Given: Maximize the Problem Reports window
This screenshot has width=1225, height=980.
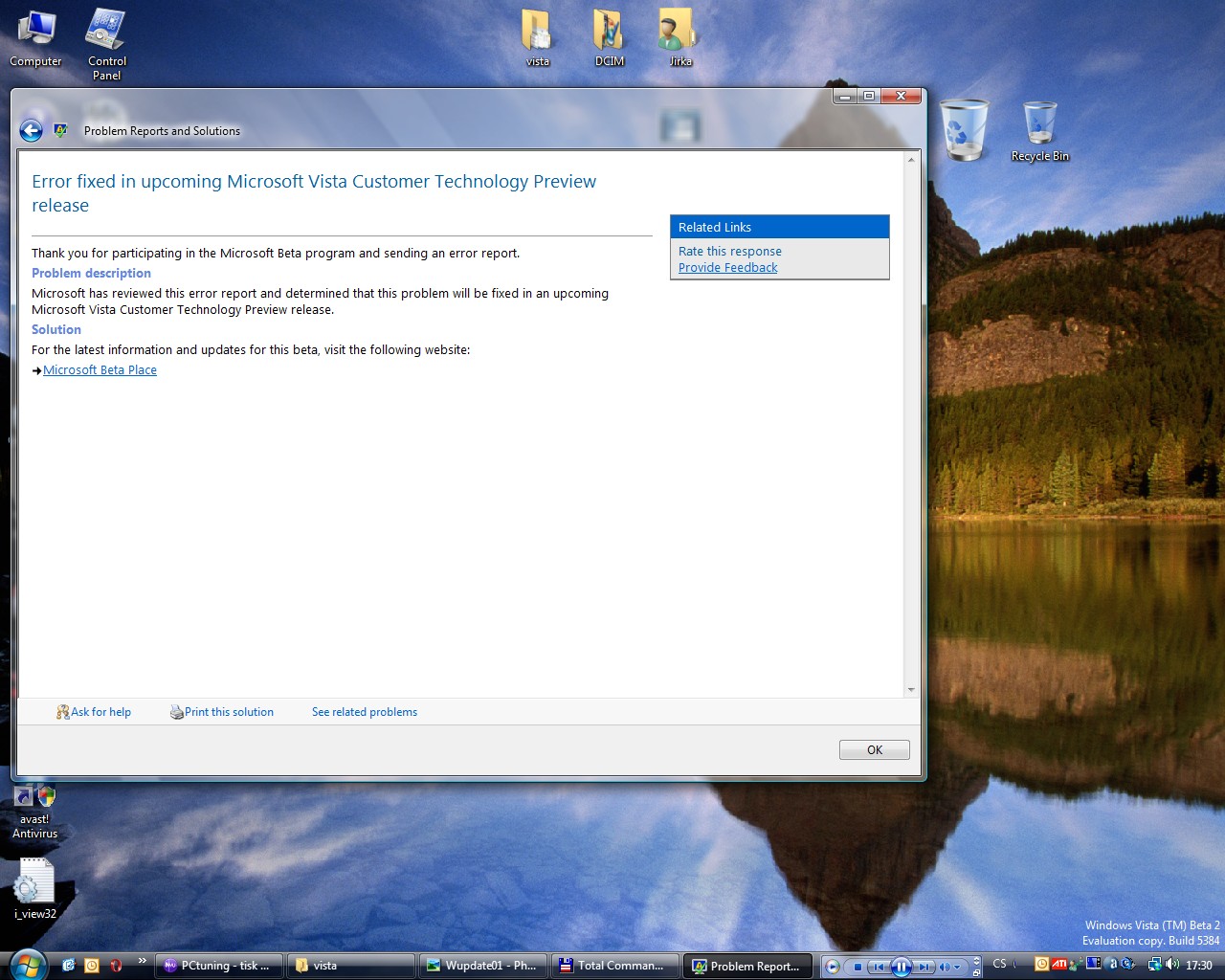Looking at the screenshot, I should click(x=869, y=96).
